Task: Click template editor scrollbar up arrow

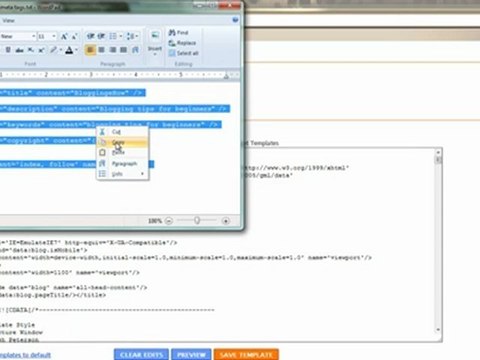Action: pos(438,152)
